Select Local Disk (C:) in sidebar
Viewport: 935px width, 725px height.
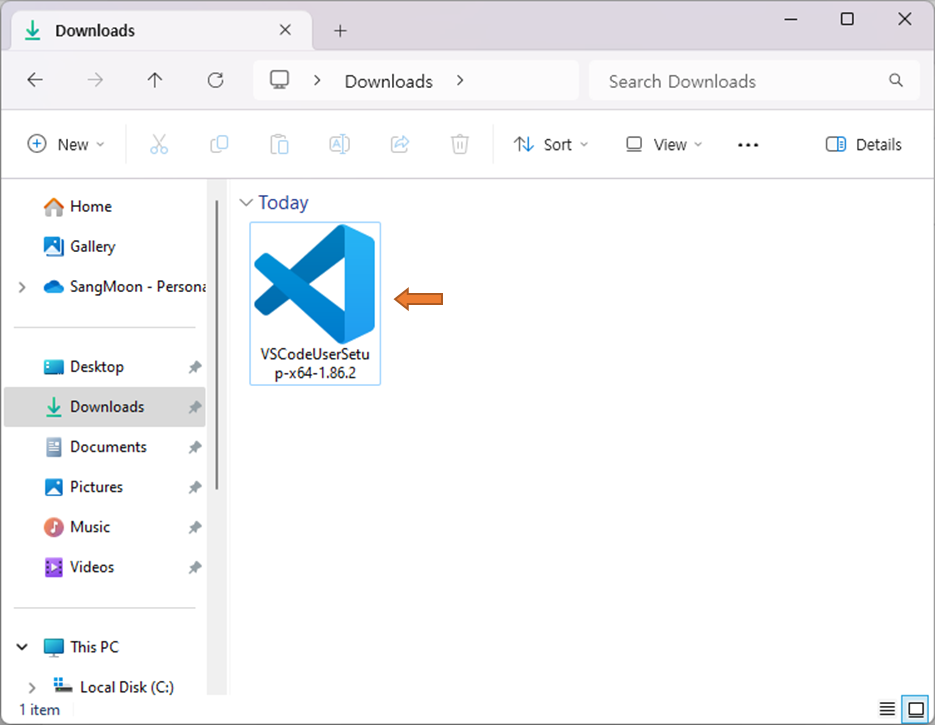click(126, 687)
